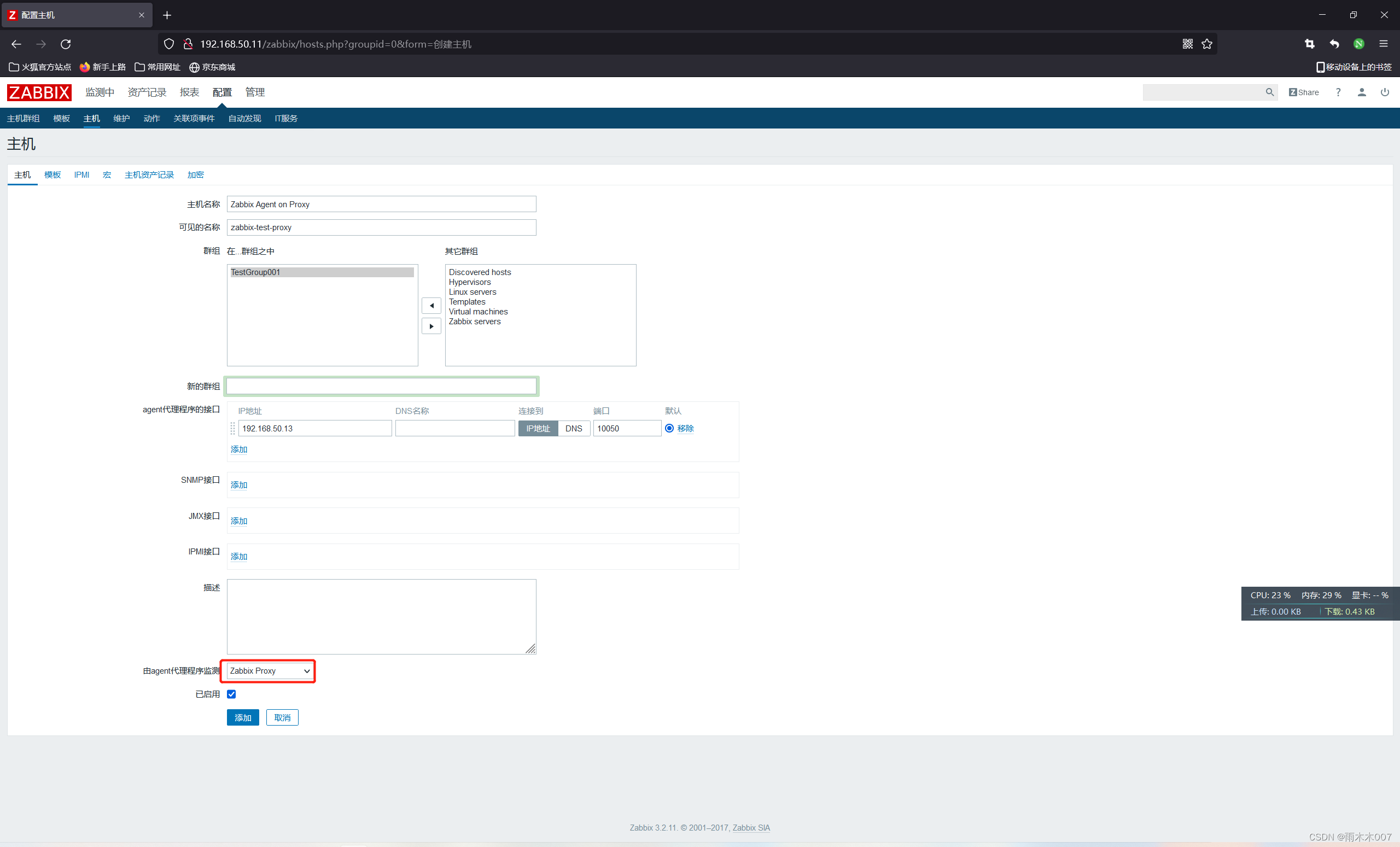Select Zabbix servers in other groups

pyautogui.click(x=475, y=322)
